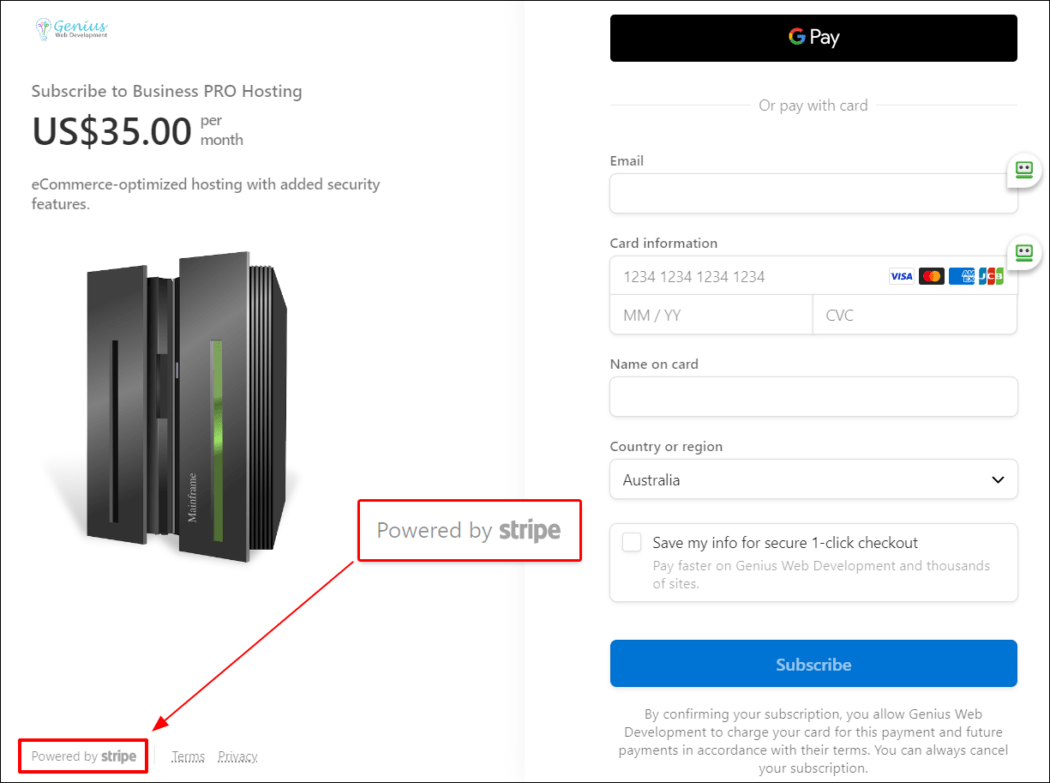Click the password manager icon beside Card information

click(1023, 253)
